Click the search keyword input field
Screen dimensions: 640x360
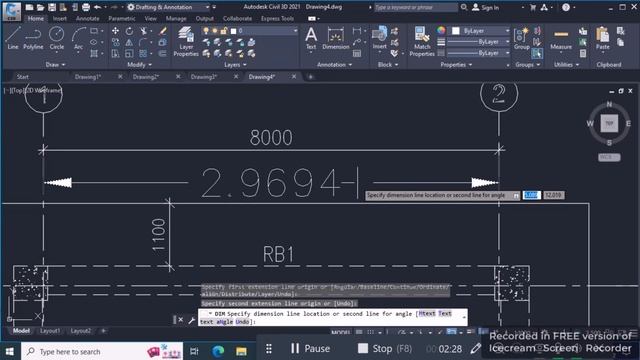[x=416, y=7]
